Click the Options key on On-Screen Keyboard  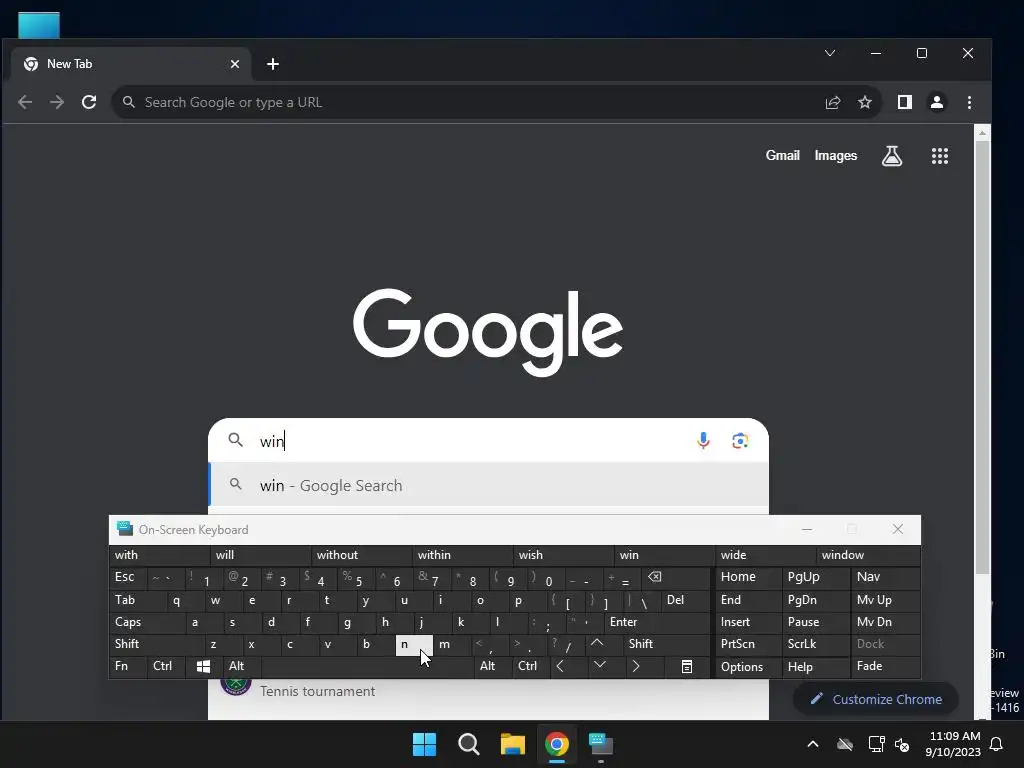[x=748, y=666]
